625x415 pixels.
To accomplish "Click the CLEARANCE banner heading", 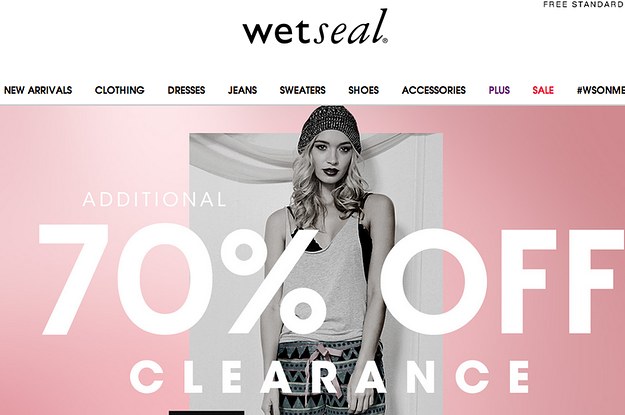I will point(330,376).
